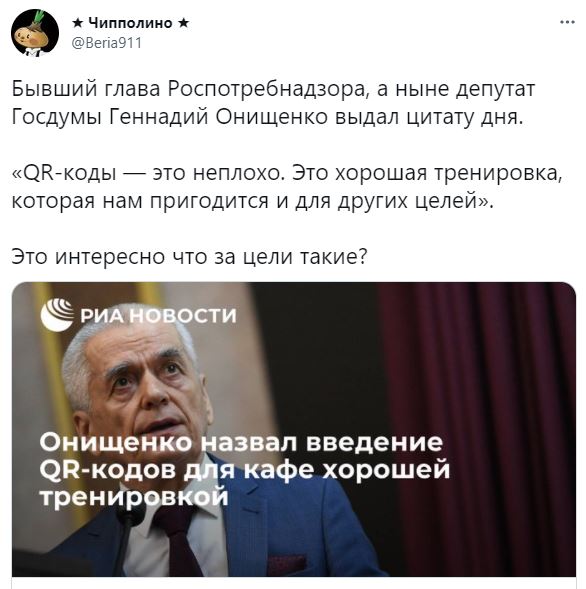Open the three-dot more options menu
Screen dimensions: 586x589
coord(567,23)
